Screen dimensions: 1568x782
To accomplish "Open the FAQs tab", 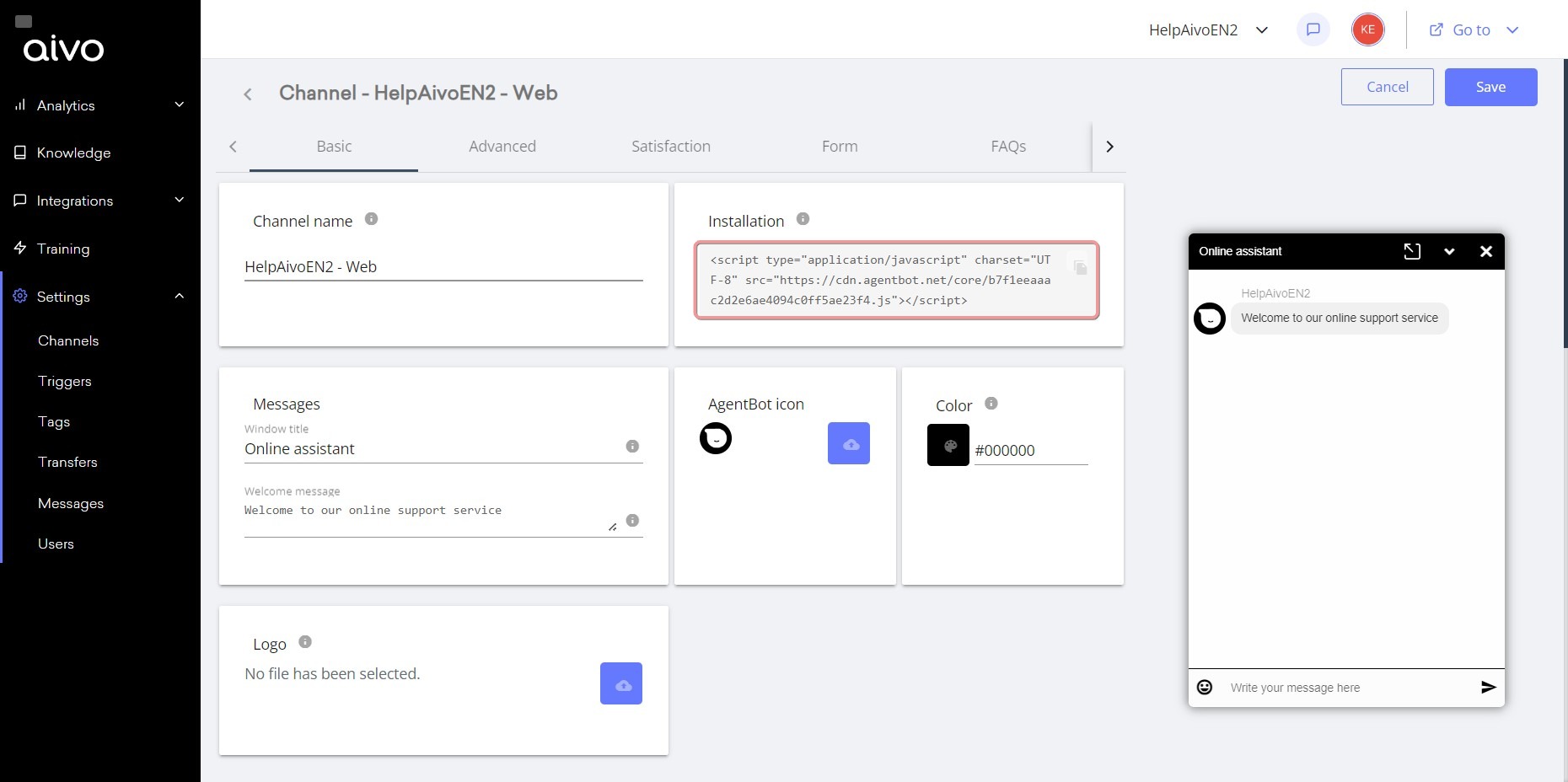I will [1007, 146].
